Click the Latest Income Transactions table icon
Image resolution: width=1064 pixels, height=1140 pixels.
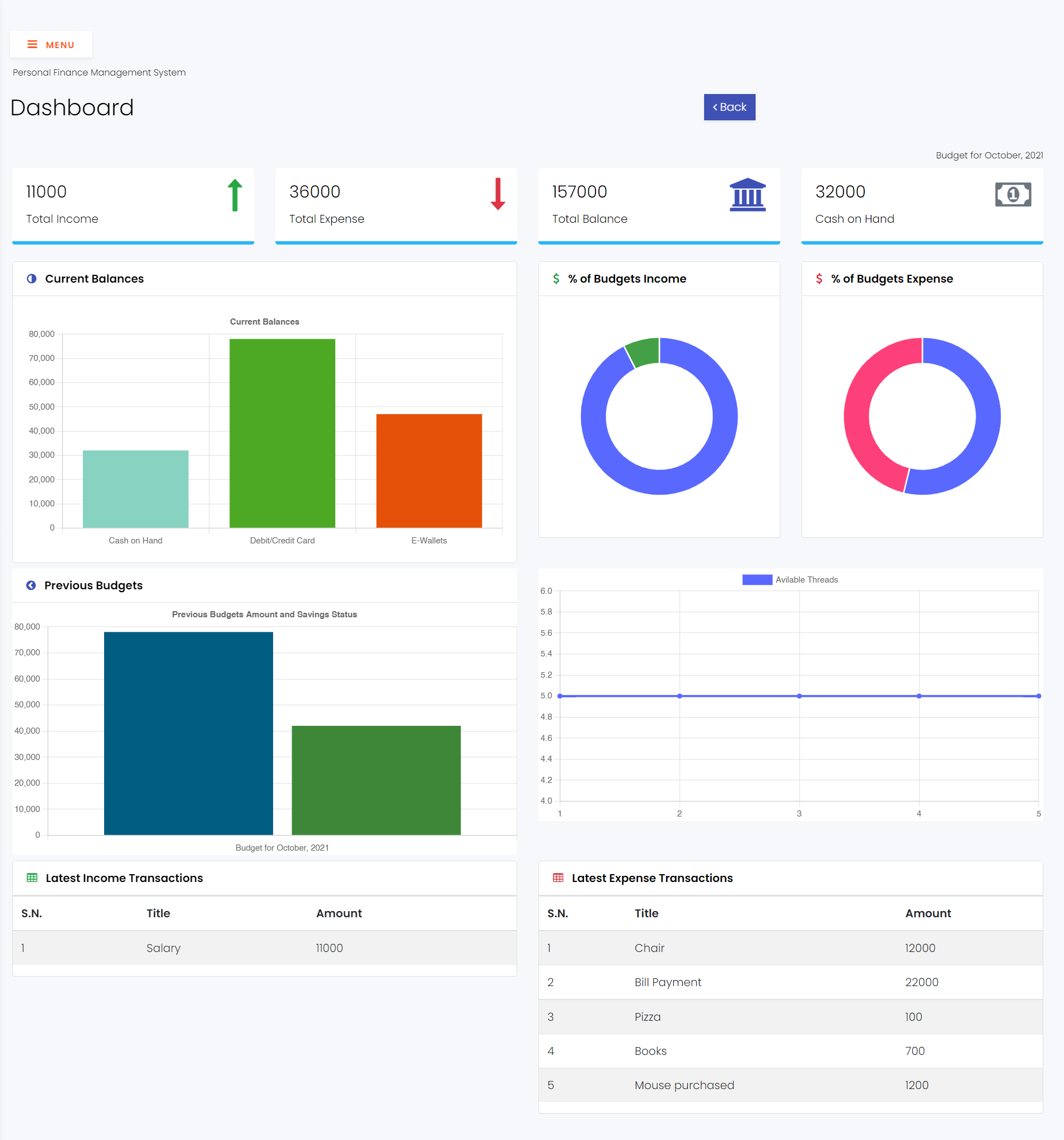[32, 878]
